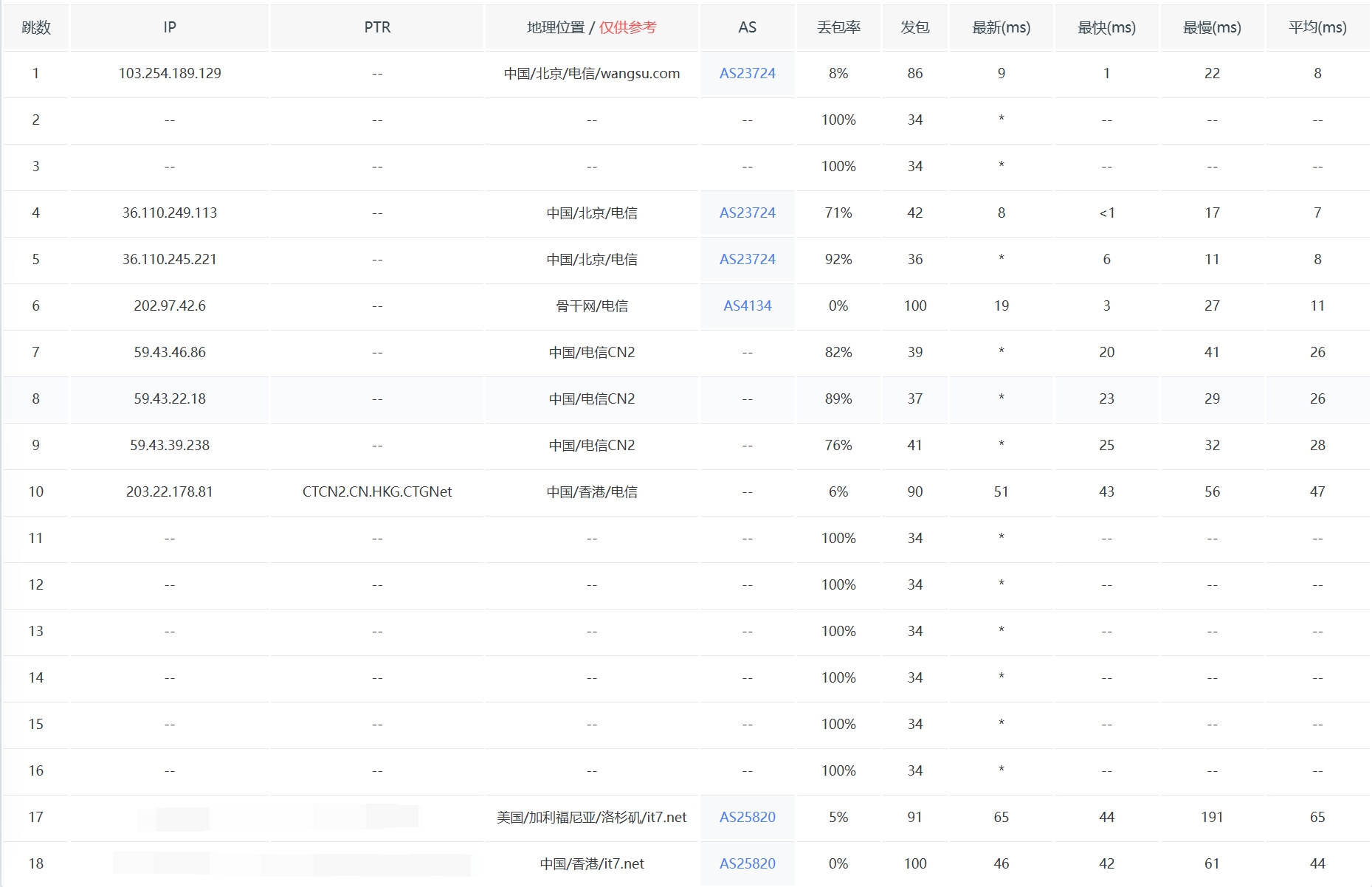Open the AS25820 link in hop 18 row
Screen dimensions: 1372x887
point(747,863)
